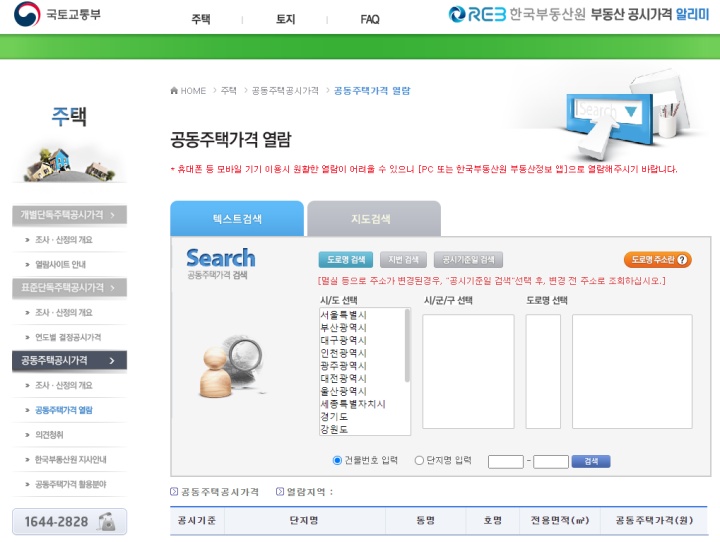Image resolution: width=720 pixels, height=542 pixels.
Task: Click the 단지명 table column header
Action: [x=304, y=520]
